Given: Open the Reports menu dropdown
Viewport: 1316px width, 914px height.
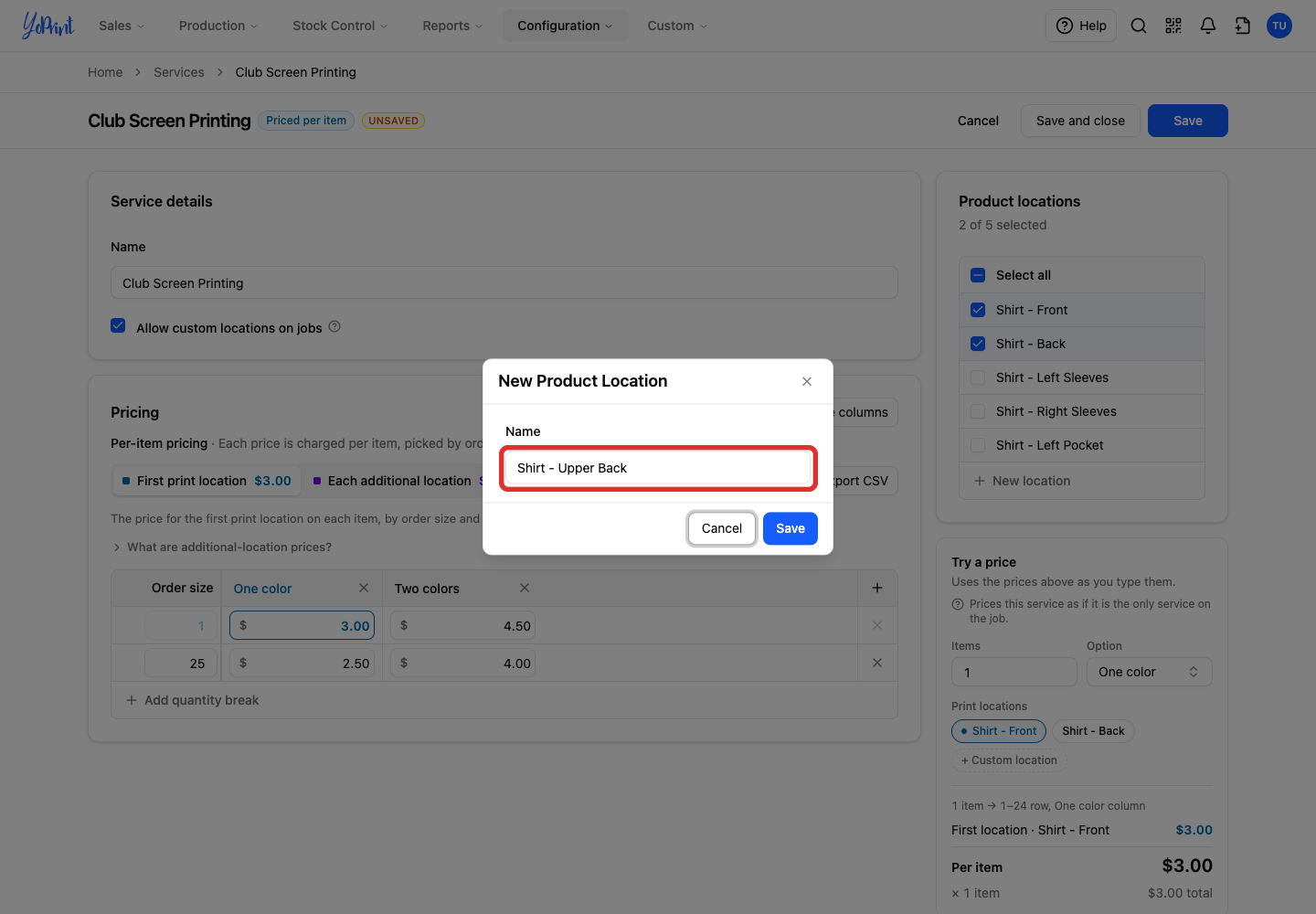Looking at the screenshot, I should [x=452, y=26].
